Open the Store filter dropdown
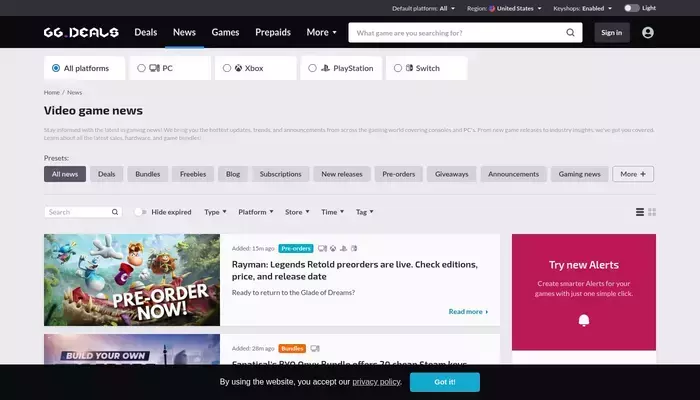This screenshot has height=400, width=700. (297, 212)
